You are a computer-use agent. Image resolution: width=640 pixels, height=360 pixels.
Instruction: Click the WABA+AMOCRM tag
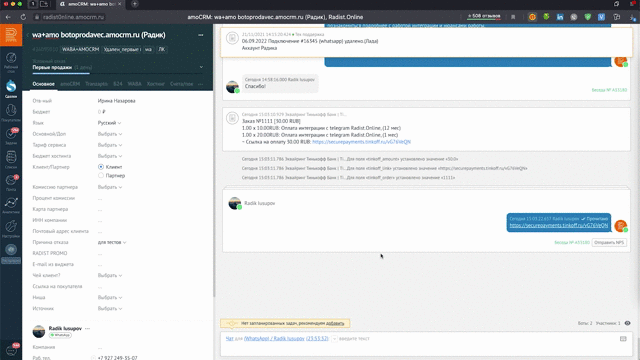(x=80, y=49)
